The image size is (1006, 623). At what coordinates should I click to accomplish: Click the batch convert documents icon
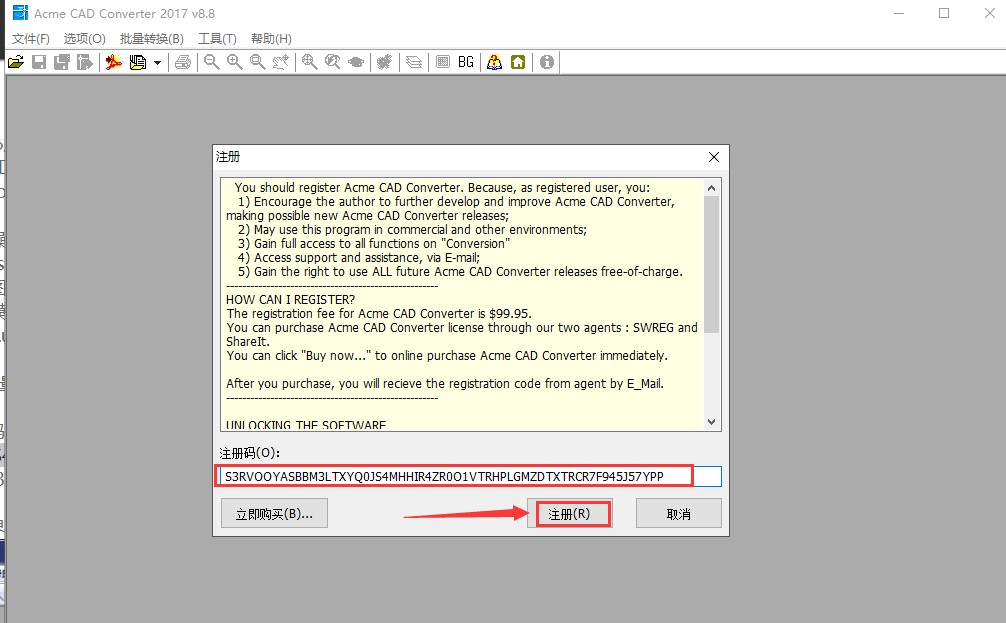pos(137,62)
